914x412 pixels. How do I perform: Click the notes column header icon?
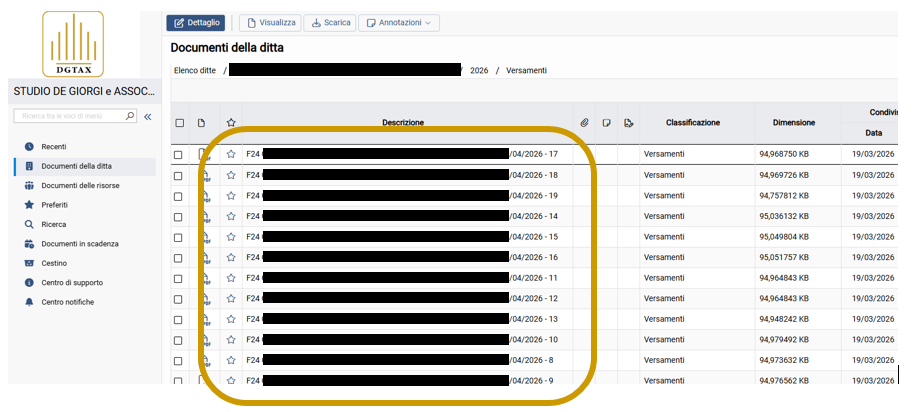[606, 122]
